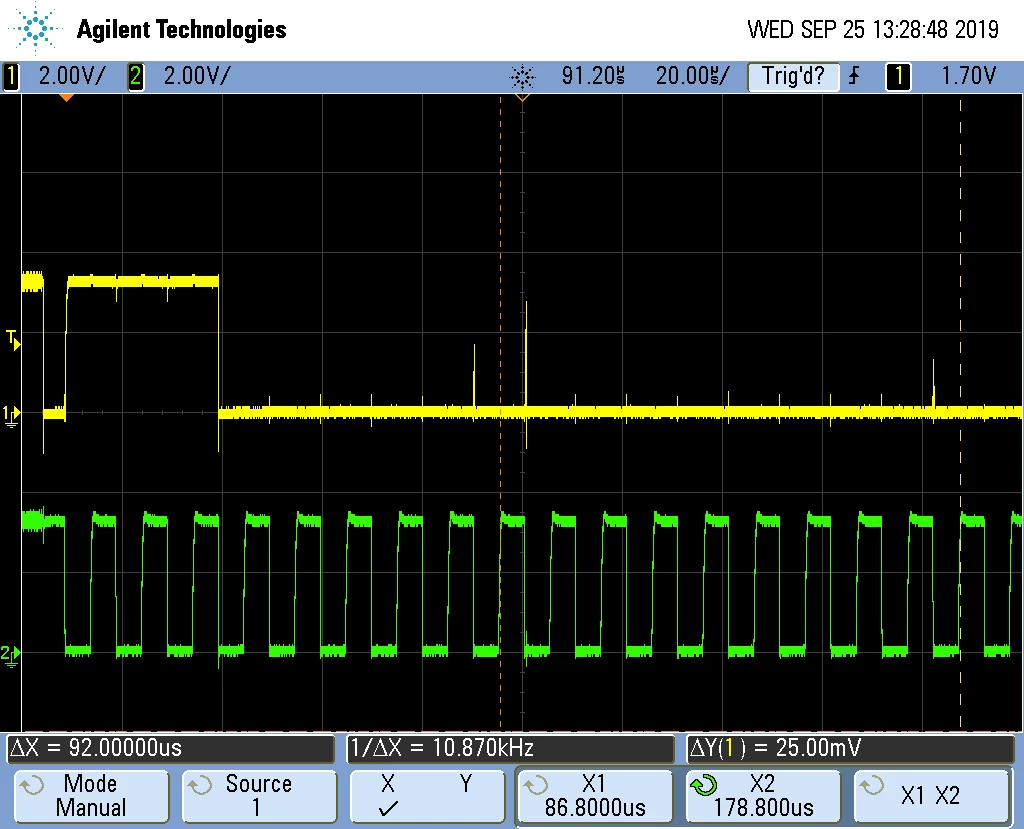
Task: Click the delay reference snowflake icon
Action: point(522,77)
